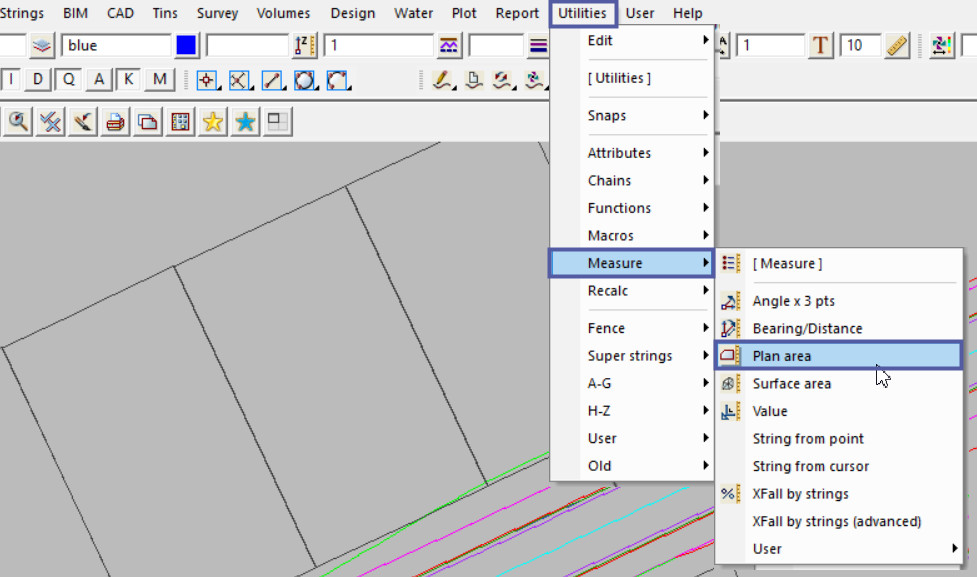Click the blue star icon
Screen dimensions: 977x577
point(245,122)
